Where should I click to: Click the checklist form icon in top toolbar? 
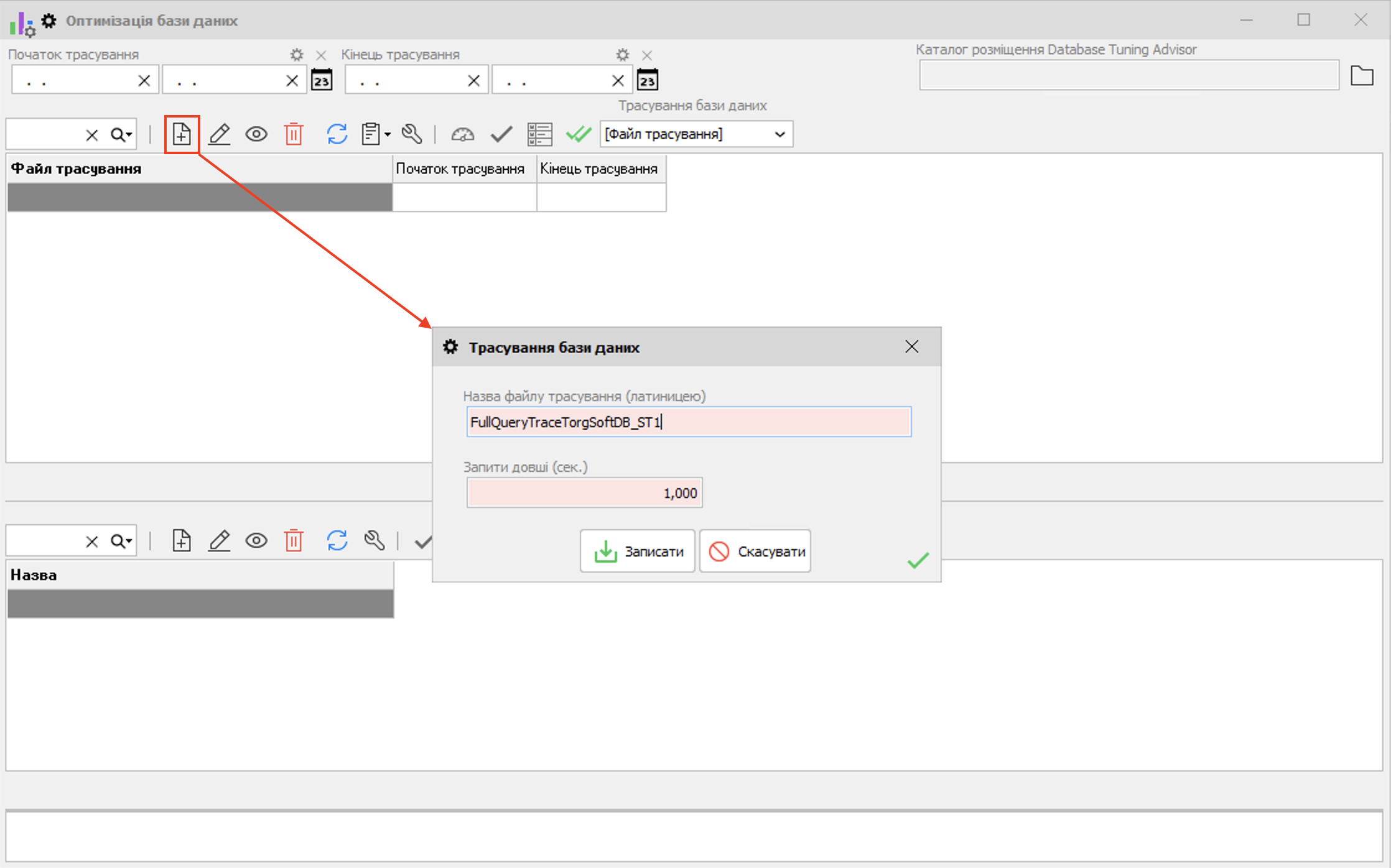(539, 134)
